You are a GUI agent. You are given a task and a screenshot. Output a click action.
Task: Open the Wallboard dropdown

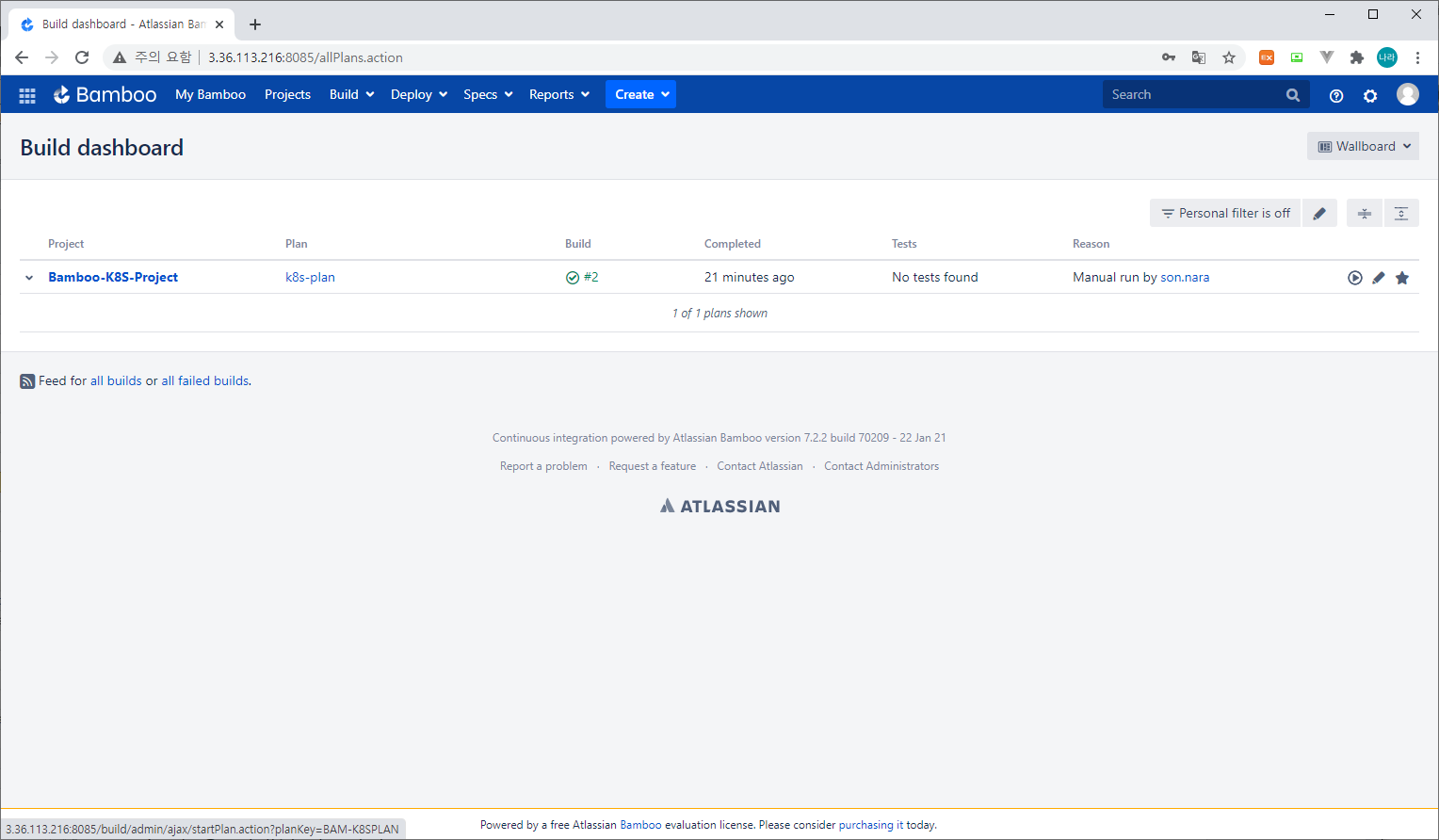pos(1363,147)
